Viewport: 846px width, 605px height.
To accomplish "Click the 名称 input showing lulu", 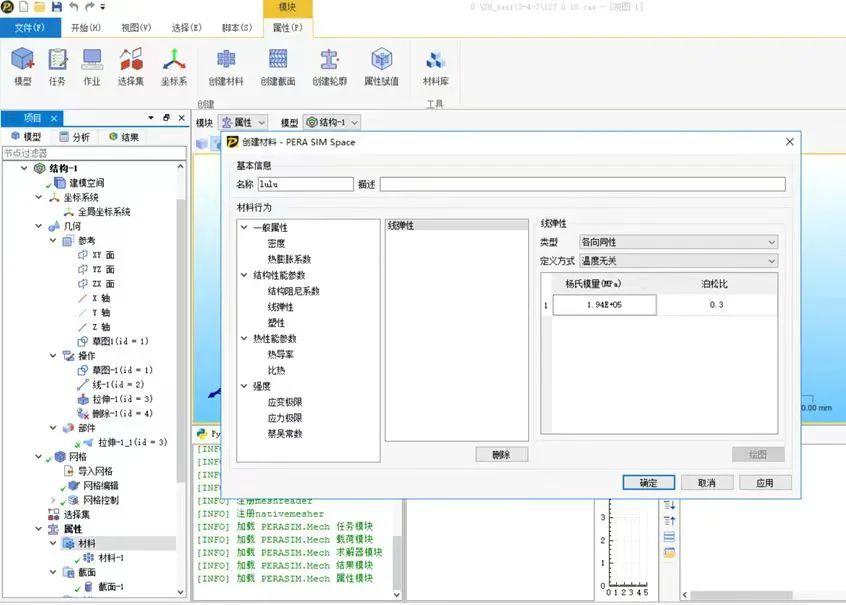I will (x=305, y=183).
